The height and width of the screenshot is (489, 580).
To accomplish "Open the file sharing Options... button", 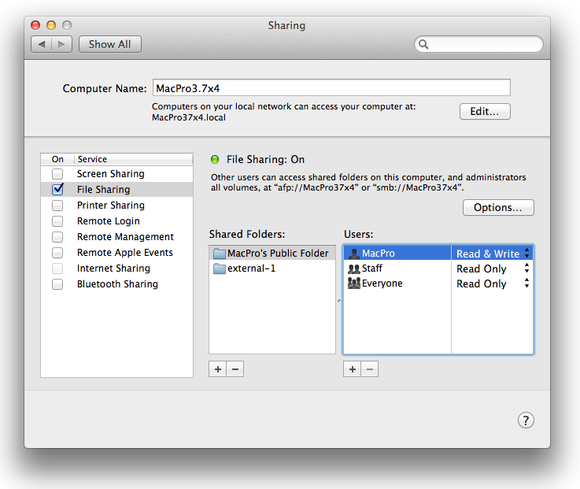I will point(498,208).
